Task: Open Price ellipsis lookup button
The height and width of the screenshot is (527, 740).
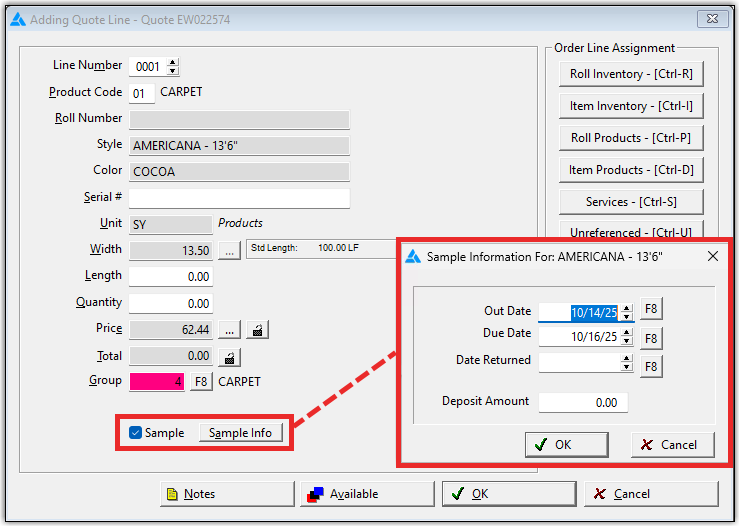Action: pos(229,330)
